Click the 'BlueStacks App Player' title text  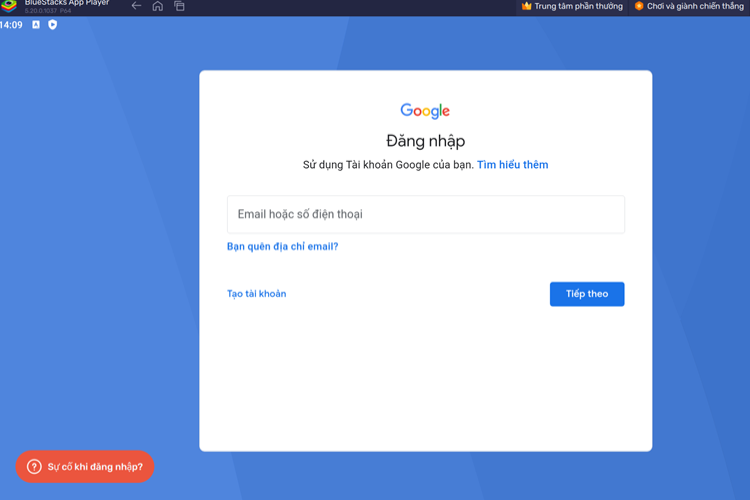tap(67, 3)
